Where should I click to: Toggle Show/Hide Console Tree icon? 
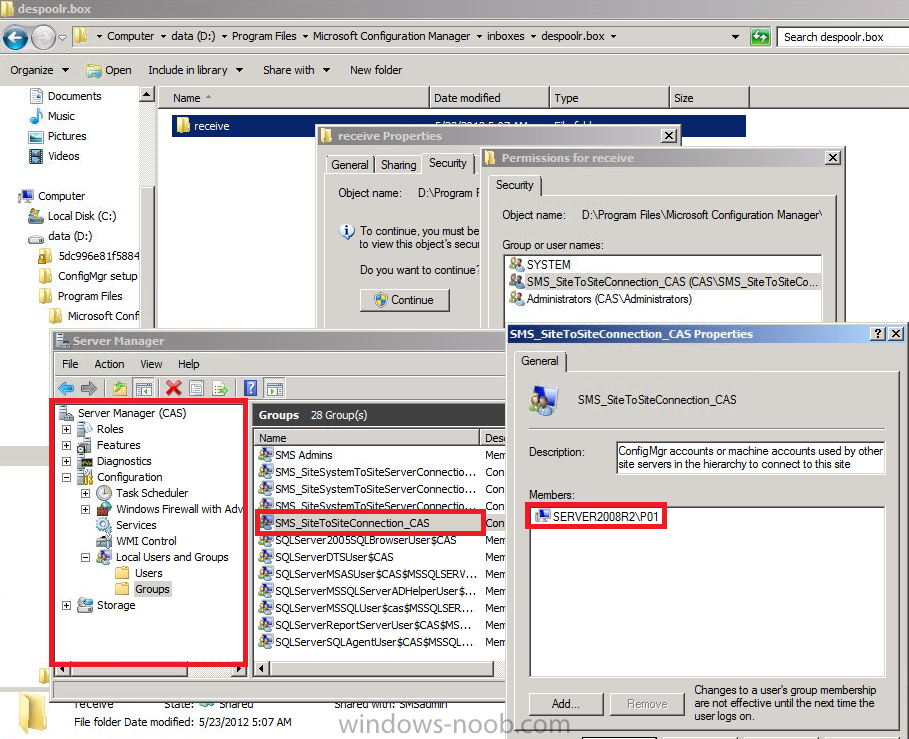[143, 388]
